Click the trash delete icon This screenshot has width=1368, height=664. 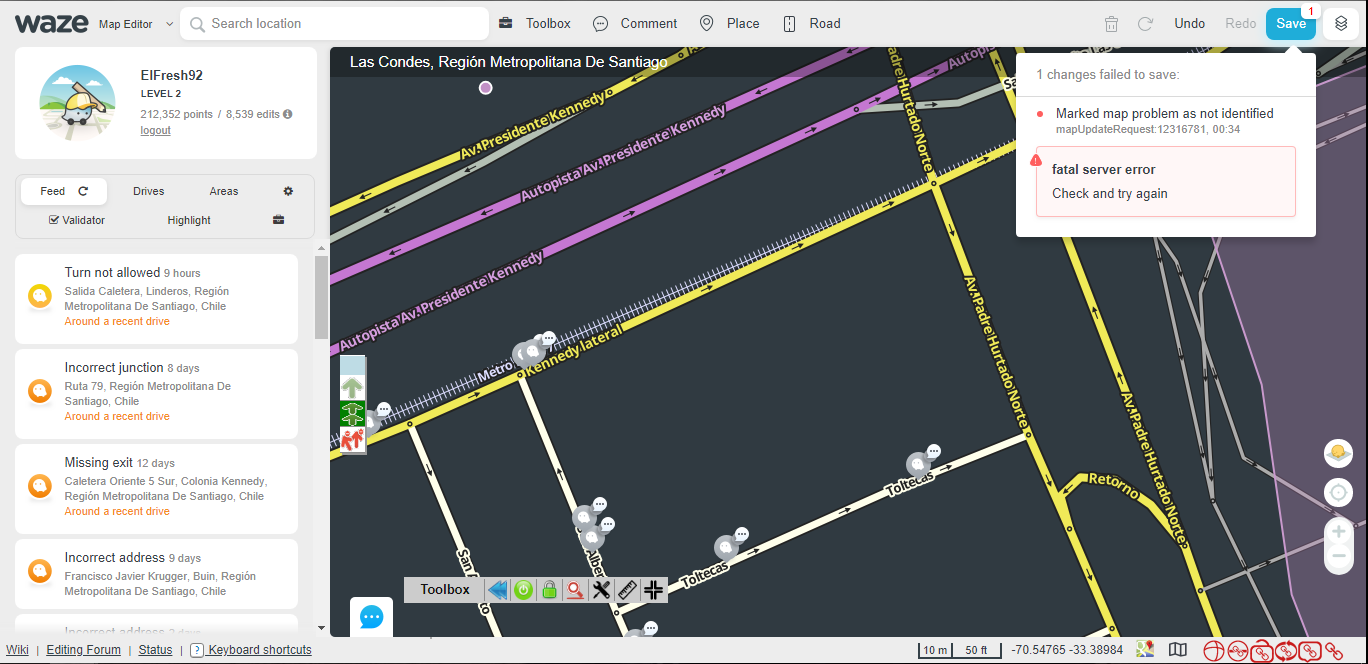pos(1111,24)
